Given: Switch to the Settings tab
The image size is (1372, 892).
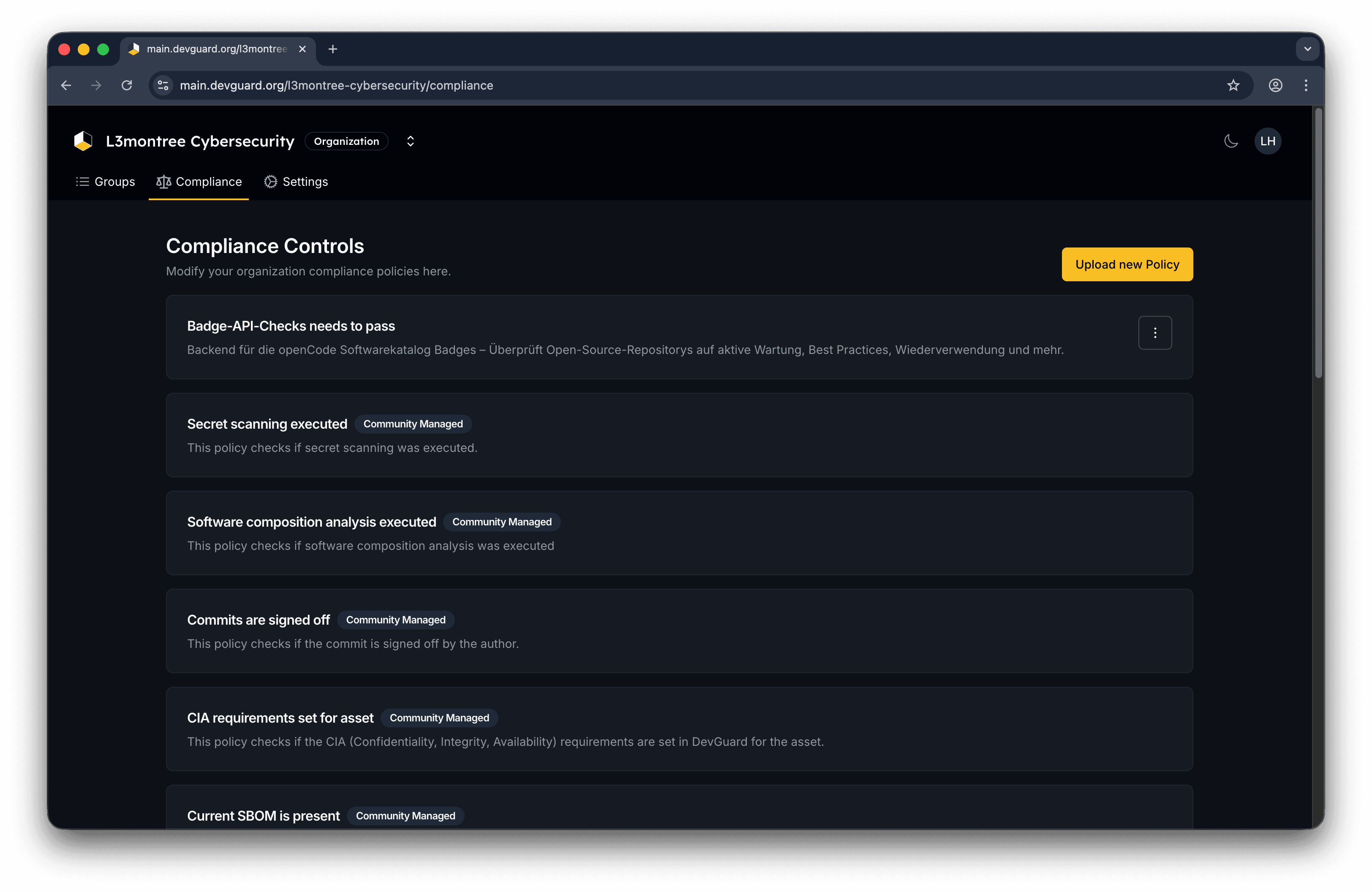Looking at the screenshot, I should click(x=305, y=182).
